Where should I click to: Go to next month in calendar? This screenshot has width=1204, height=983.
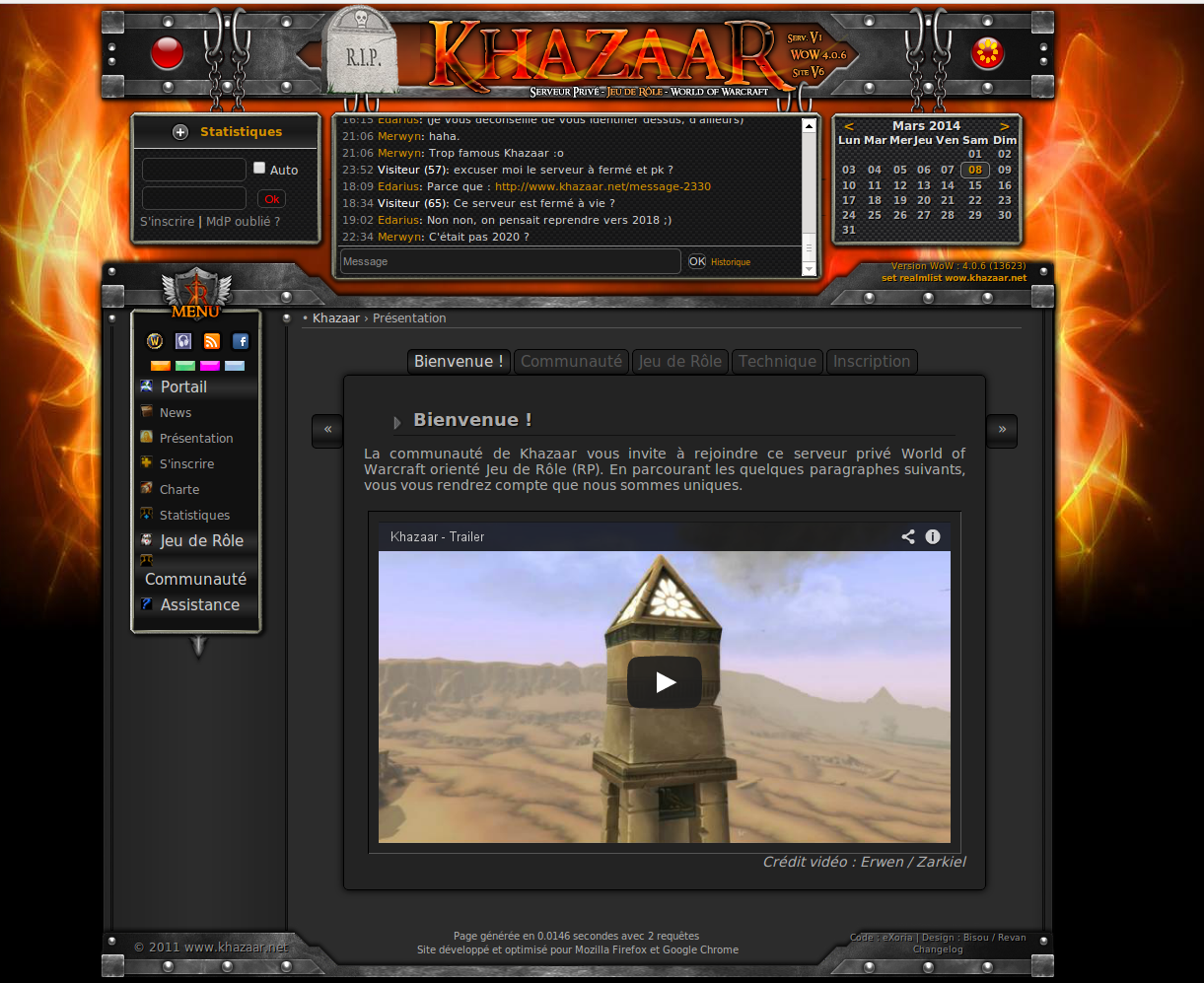click(x=1005, y=126)
